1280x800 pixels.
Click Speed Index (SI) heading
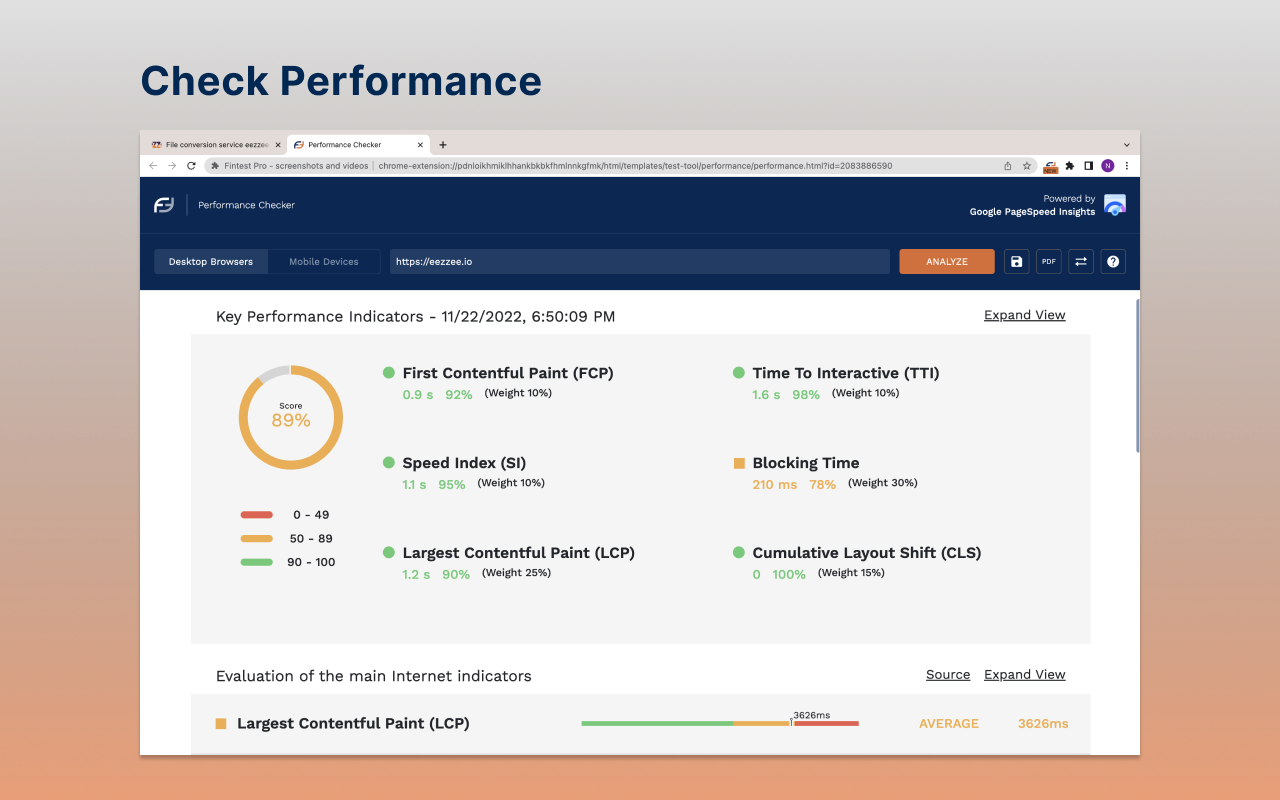(x=464, y=463)
